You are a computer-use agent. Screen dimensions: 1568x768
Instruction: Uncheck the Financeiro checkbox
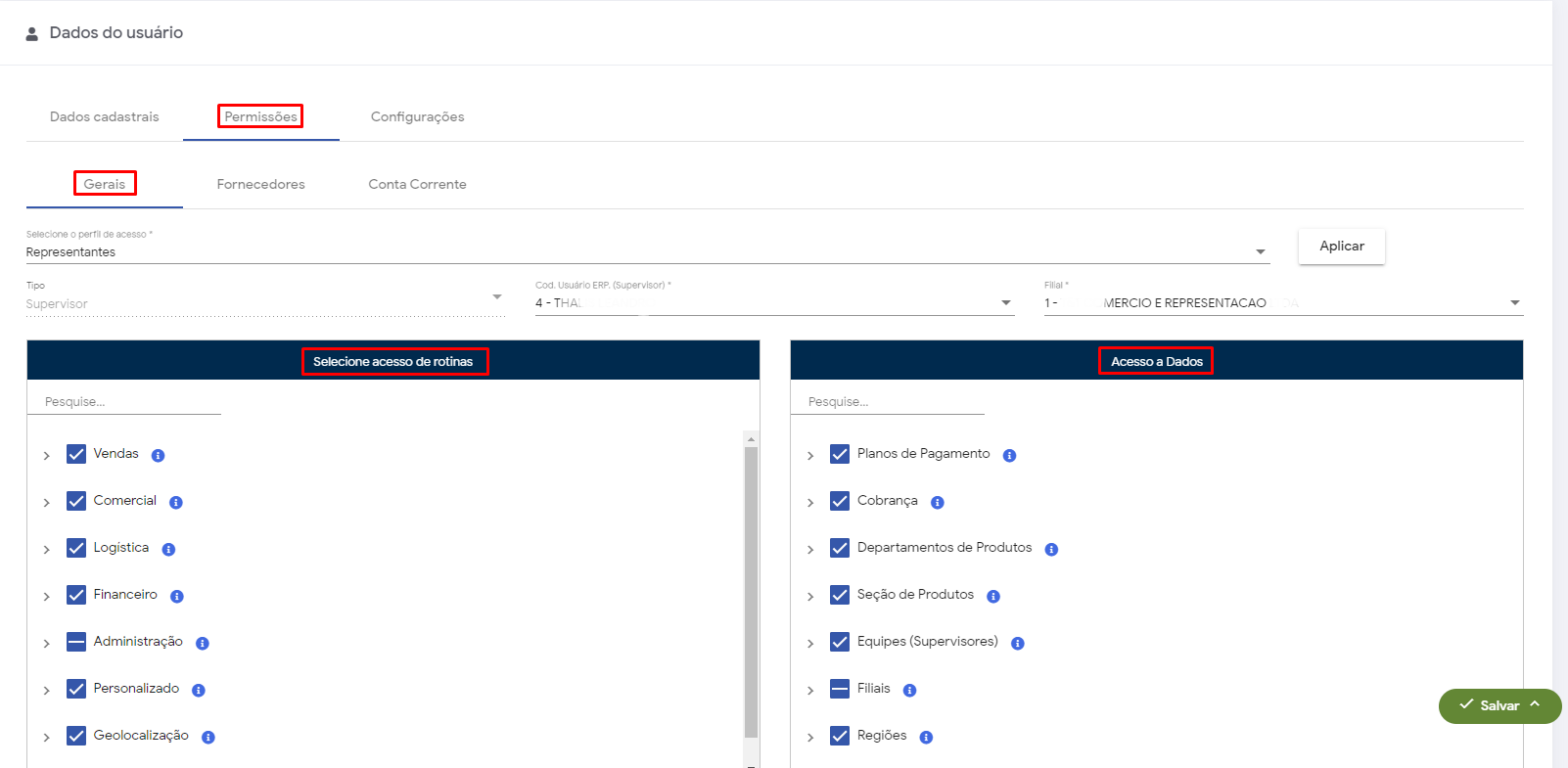point(76,595)
